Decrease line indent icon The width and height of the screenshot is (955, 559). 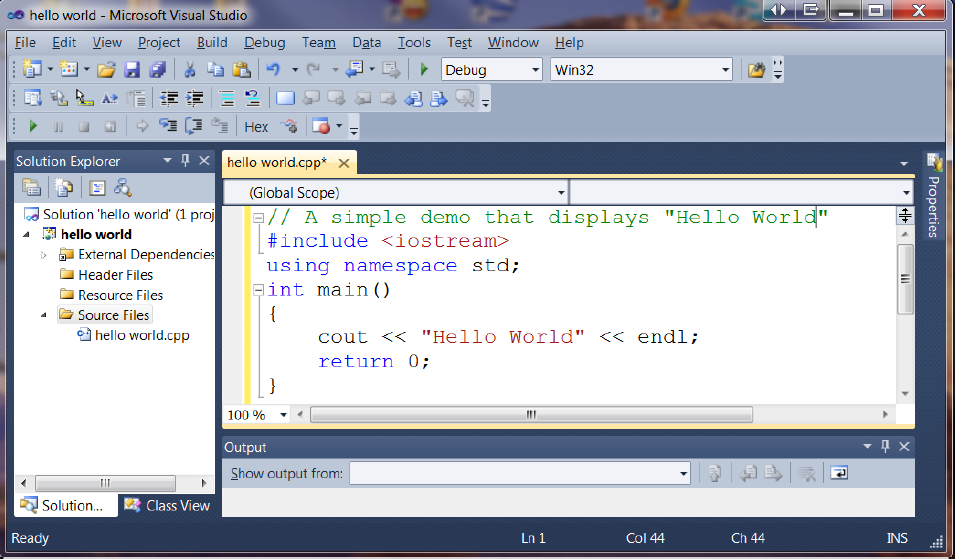169,98
